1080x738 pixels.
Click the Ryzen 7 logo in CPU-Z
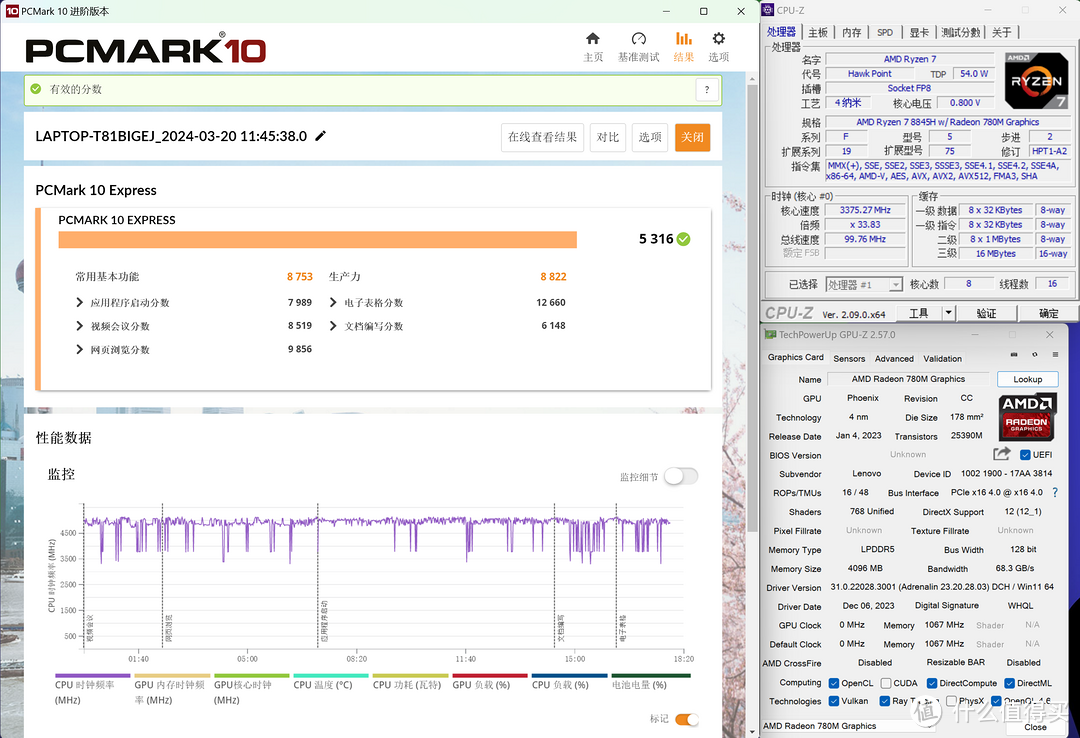1036,81
